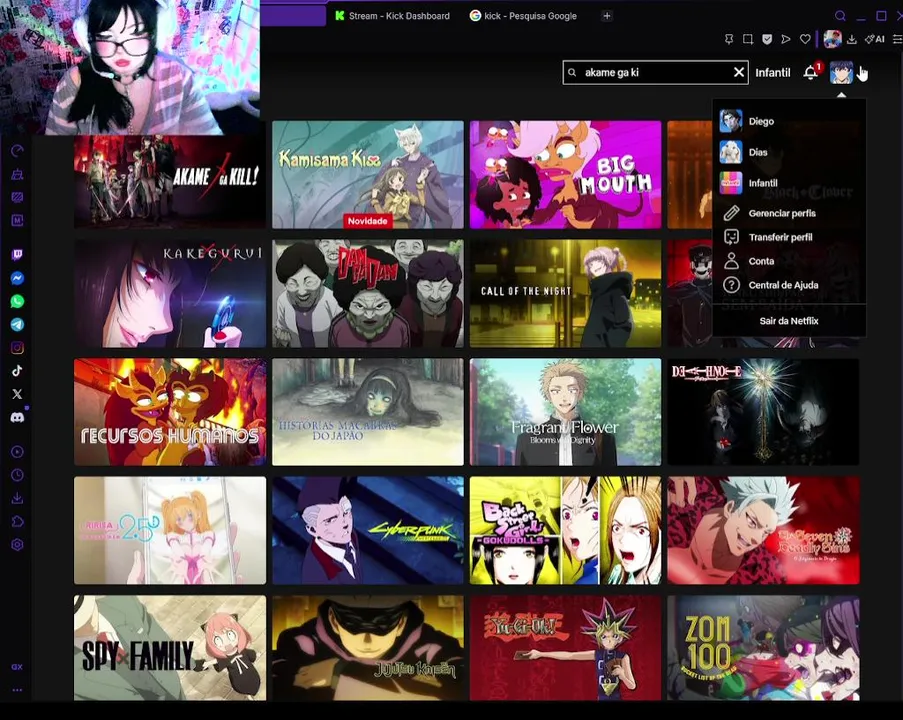Open Telegram sidebar panel

click(x=17, y=324)
